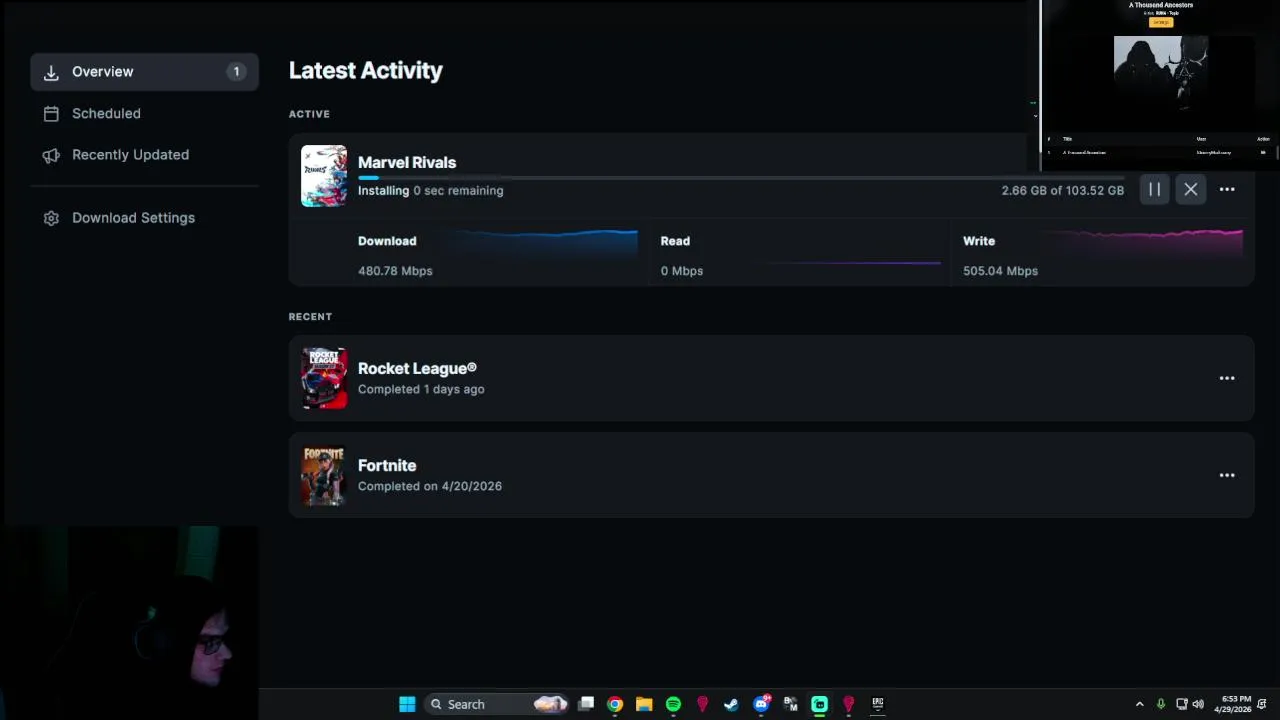The image size is (1280, 720).
Task: Cancel the Marvel Rivals download
Action: (x=1190, y=189)
